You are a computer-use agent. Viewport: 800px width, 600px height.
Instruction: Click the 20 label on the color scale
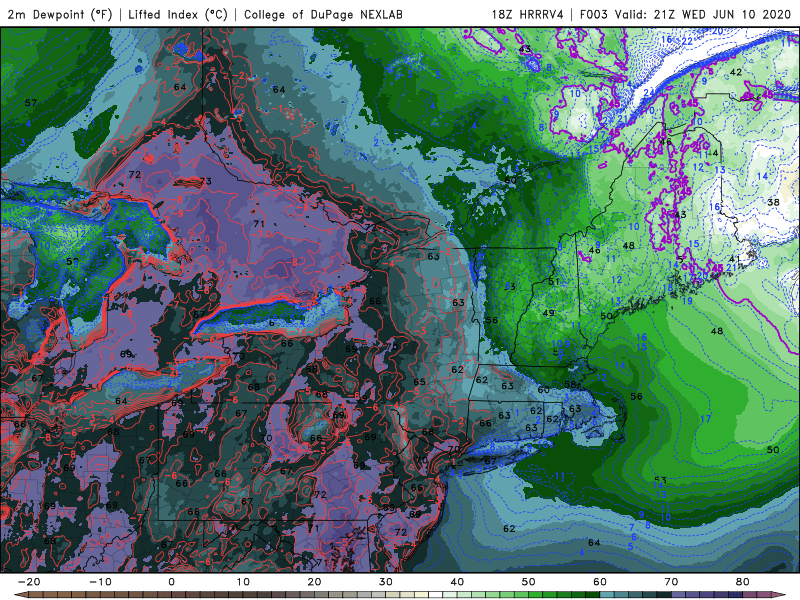click(x=314, y=582)
